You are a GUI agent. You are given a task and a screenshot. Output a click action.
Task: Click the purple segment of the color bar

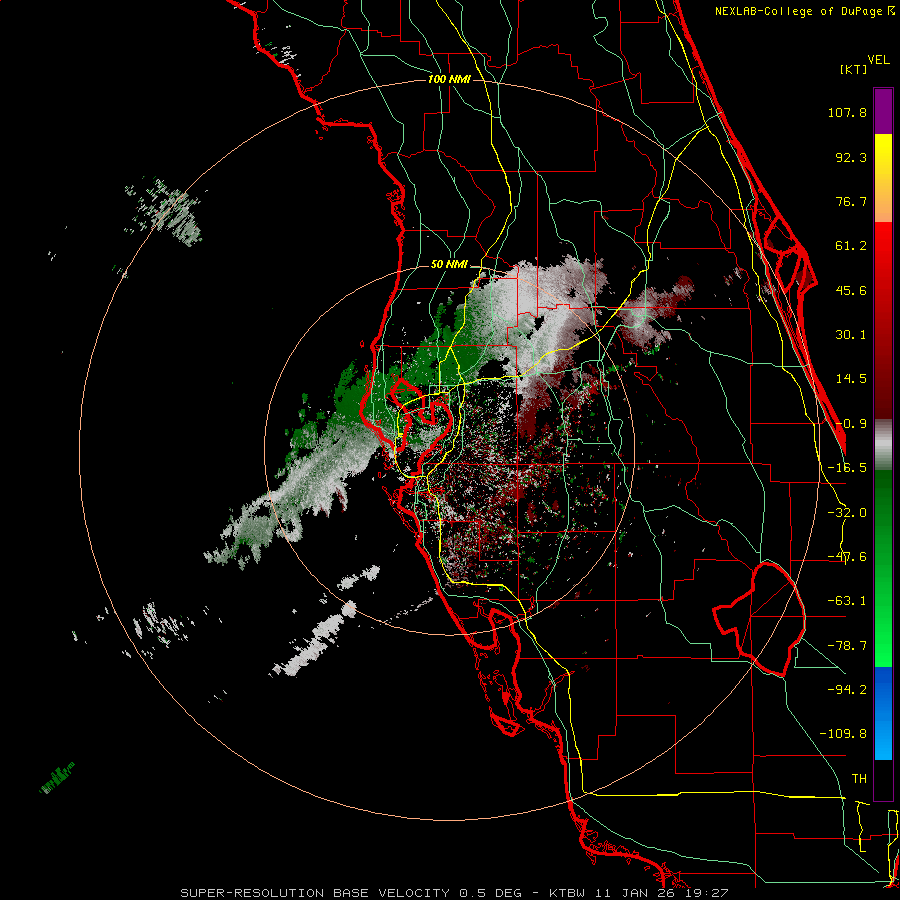883,112
